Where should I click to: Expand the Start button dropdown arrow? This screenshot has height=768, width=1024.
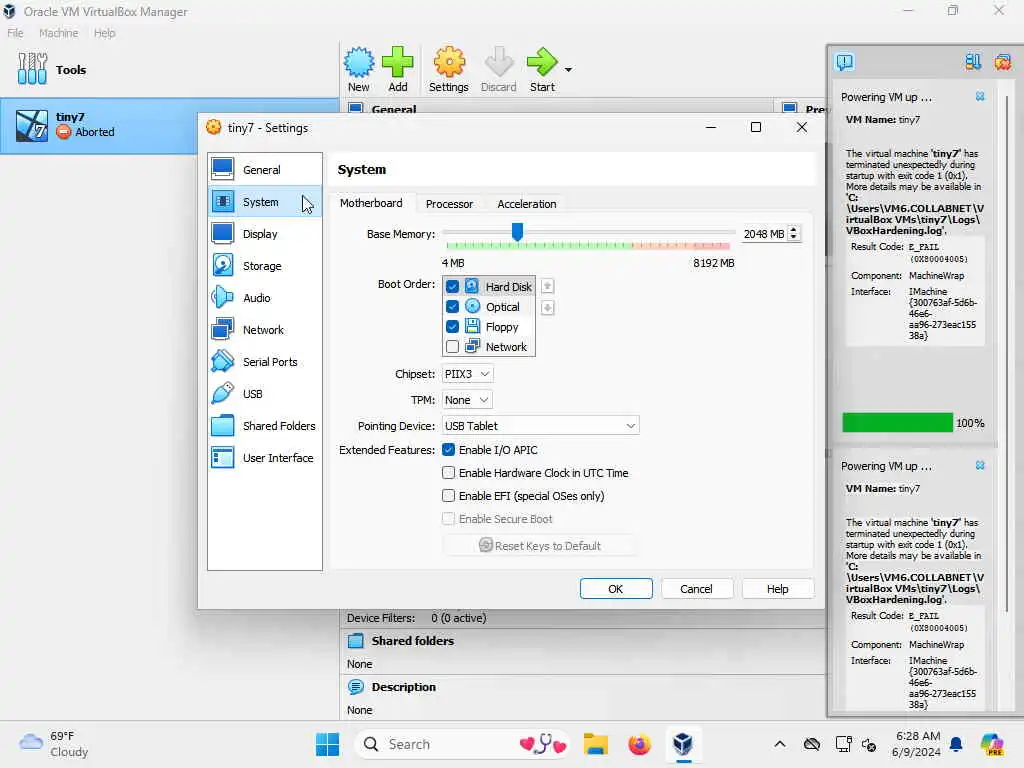coord(568,69)
